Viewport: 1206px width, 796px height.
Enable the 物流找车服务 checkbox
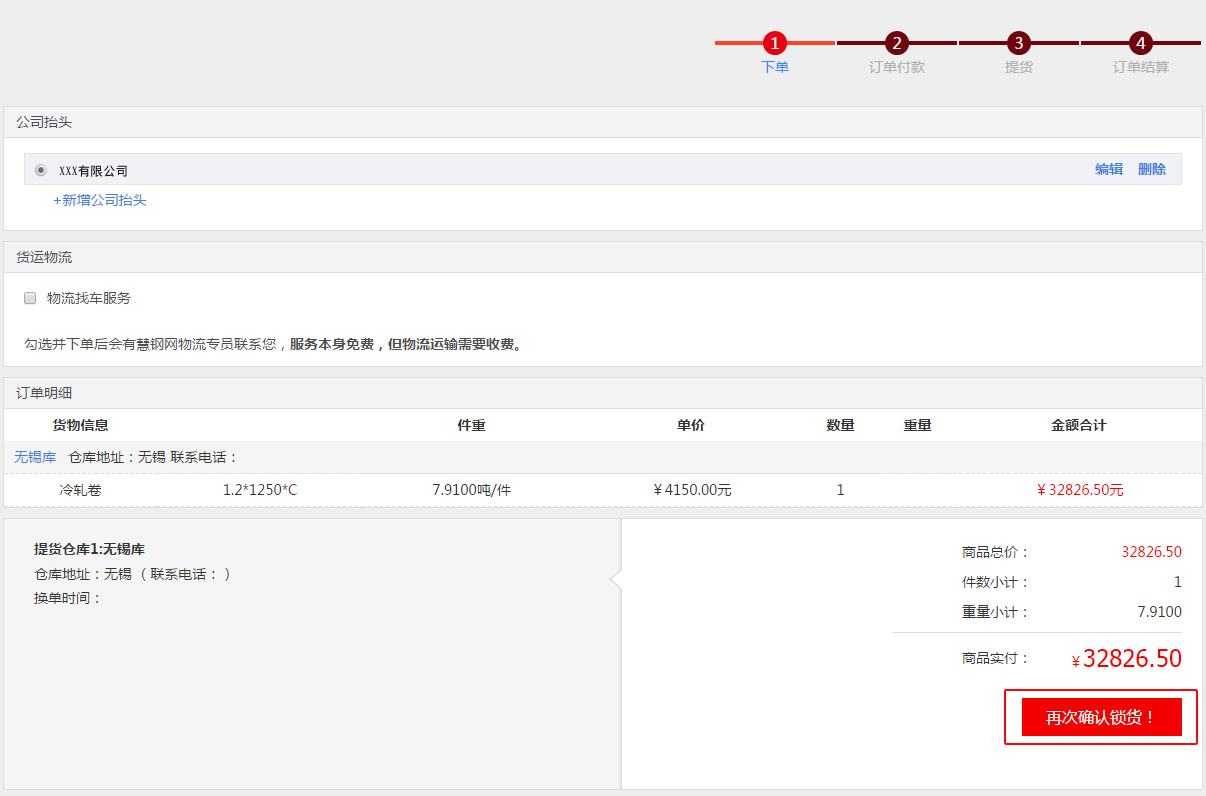[30, 298]
